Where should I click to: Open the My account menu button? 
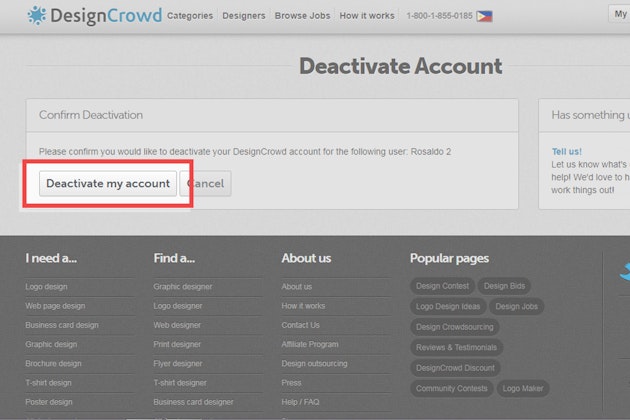click(x=619, y=14)
